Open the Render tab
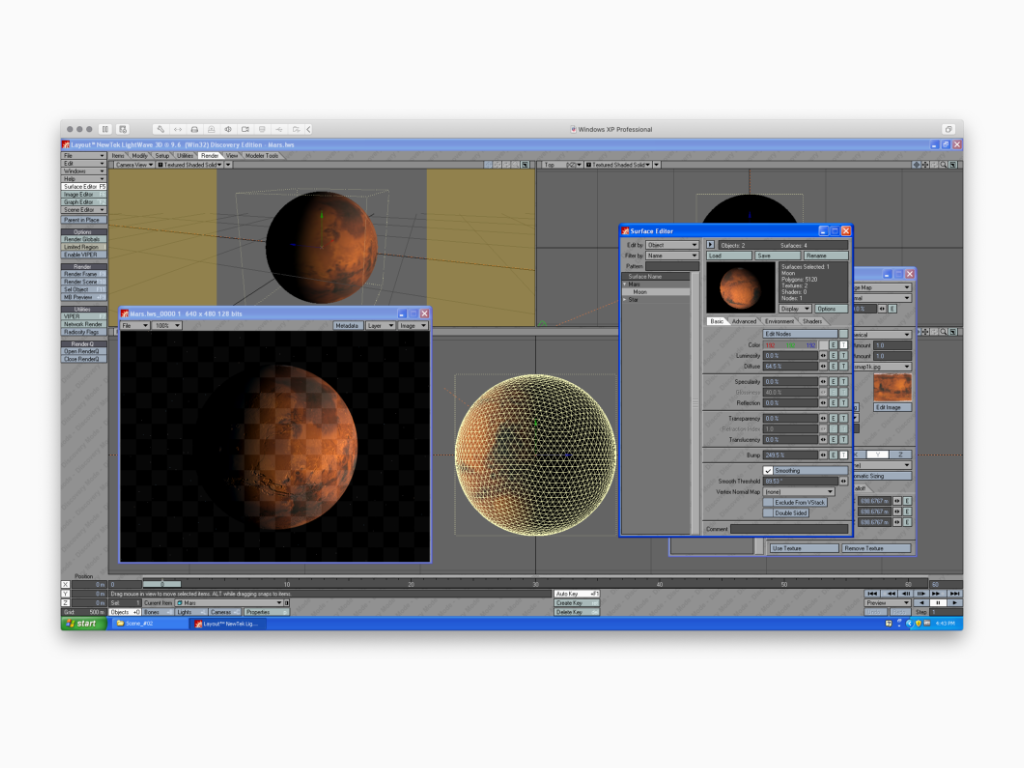The width and height of the screenshot is (1024, 768). pyautogui.click(x=210, y=155)
